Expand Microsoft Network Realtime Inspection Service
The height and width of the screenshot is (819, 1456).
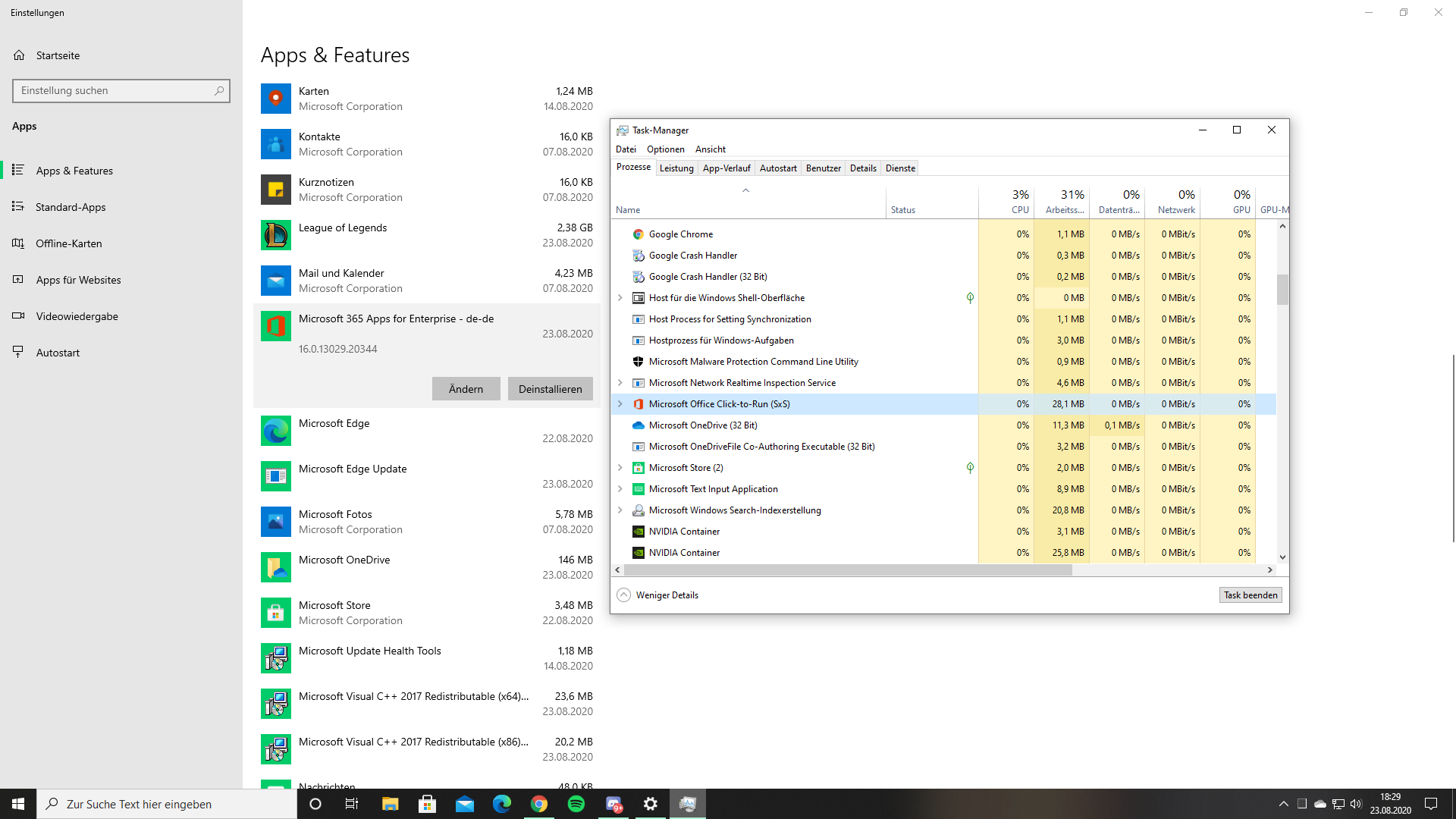pos(620,383)
